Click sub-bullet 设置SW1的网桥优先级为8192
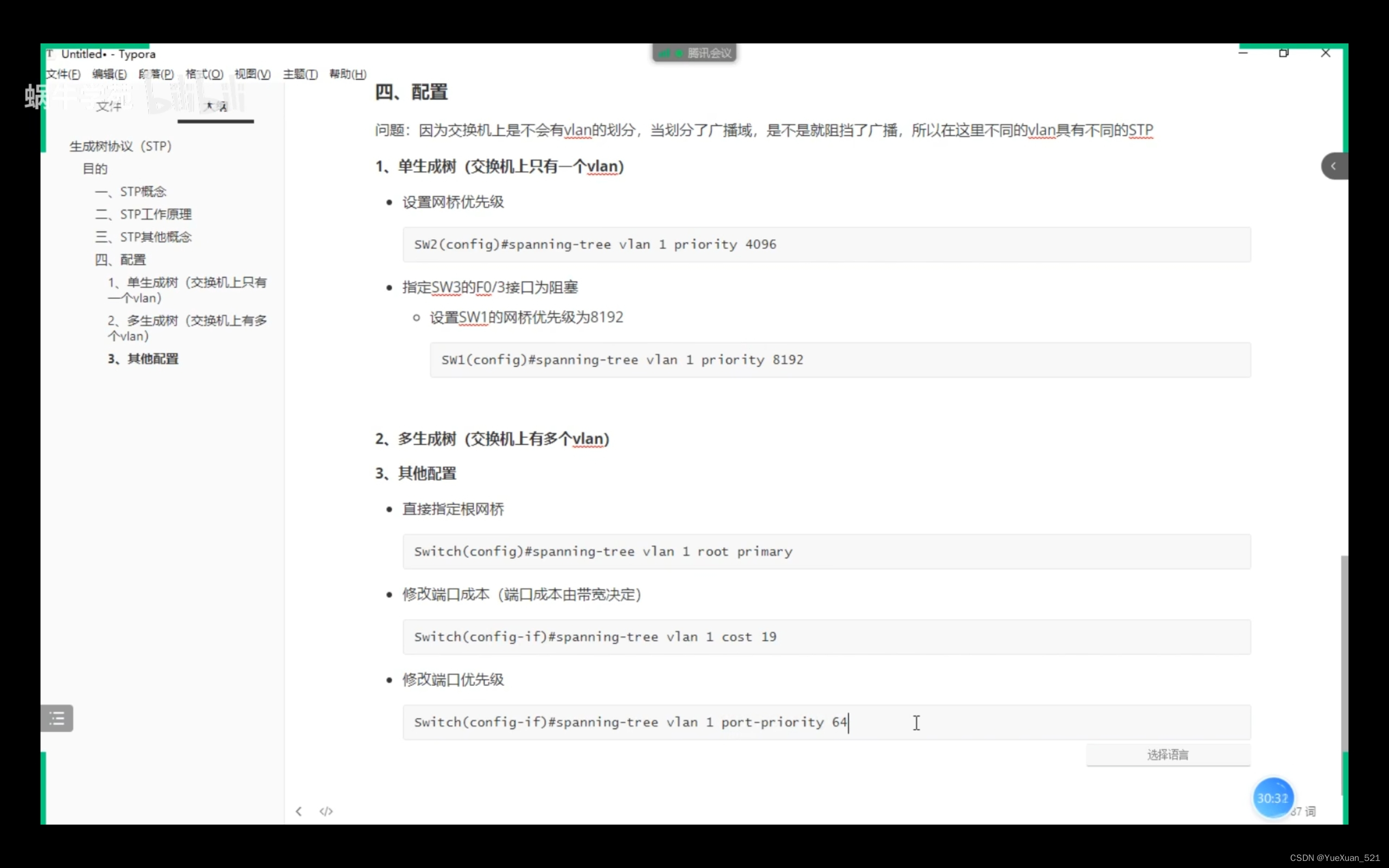 point(526,317)
